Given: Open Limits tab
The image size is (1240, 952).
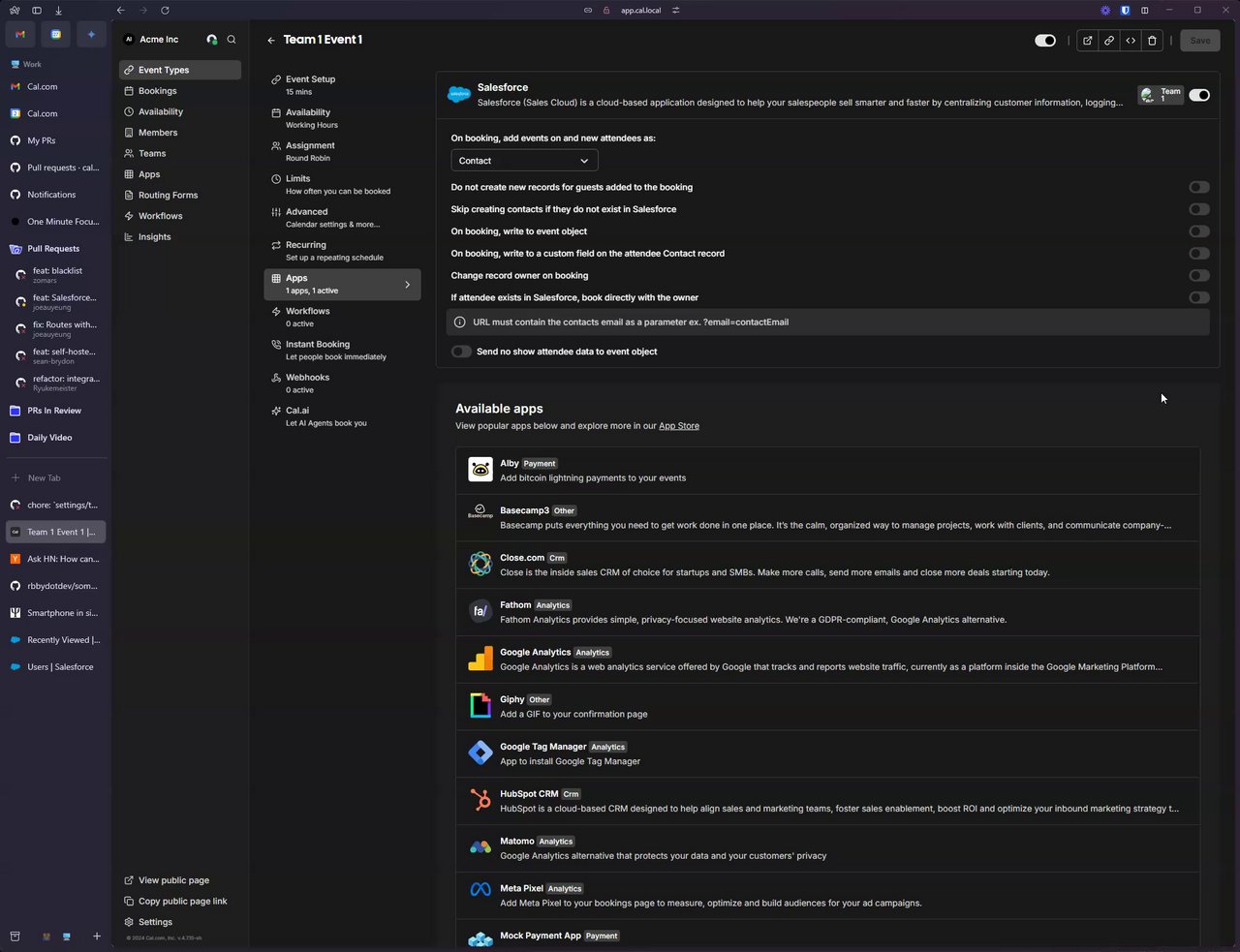Looking at the screenshot, I should point(342,184).
